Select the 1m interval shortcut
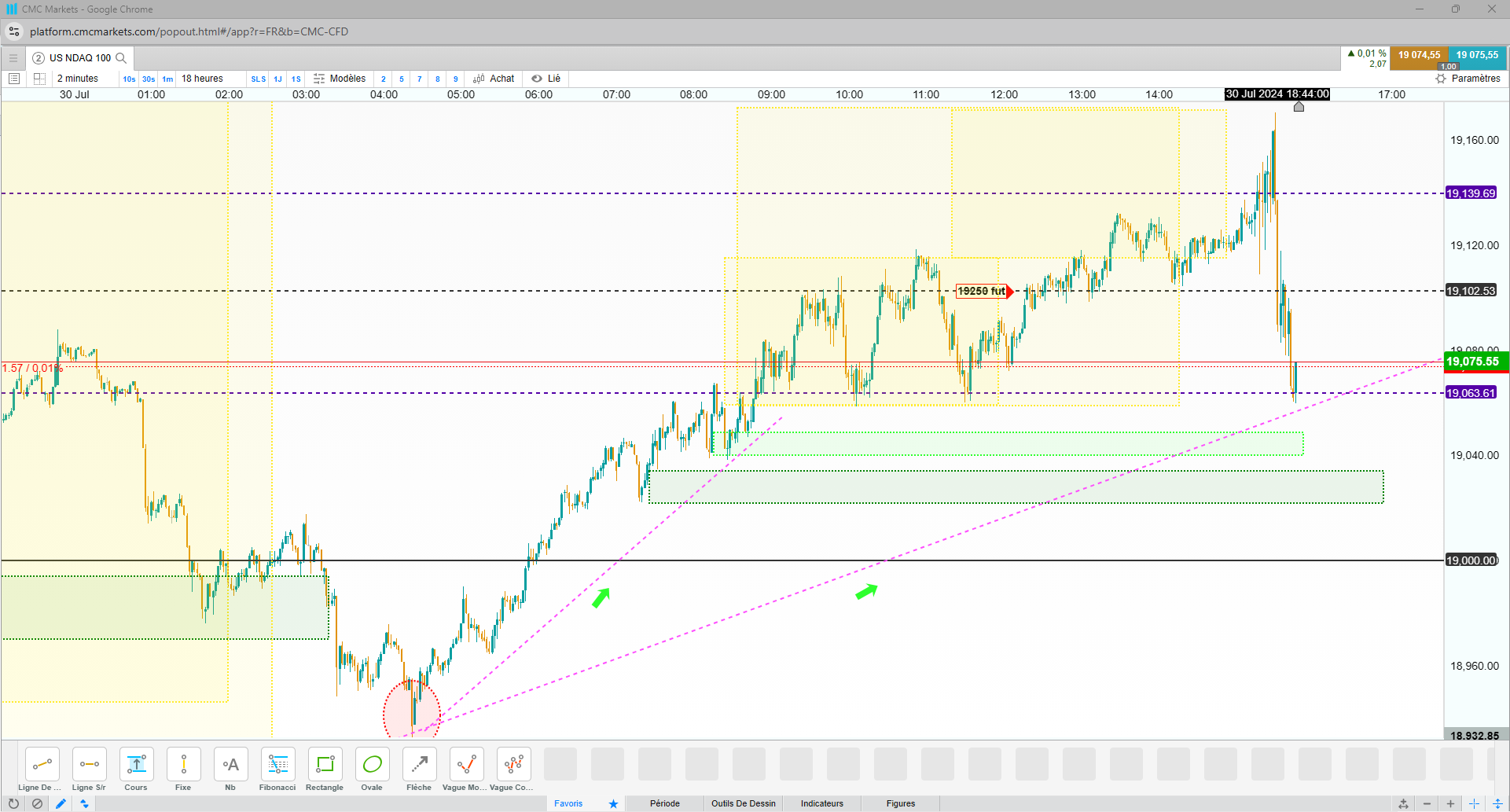 pyautogui.click(x=167, y=79)
